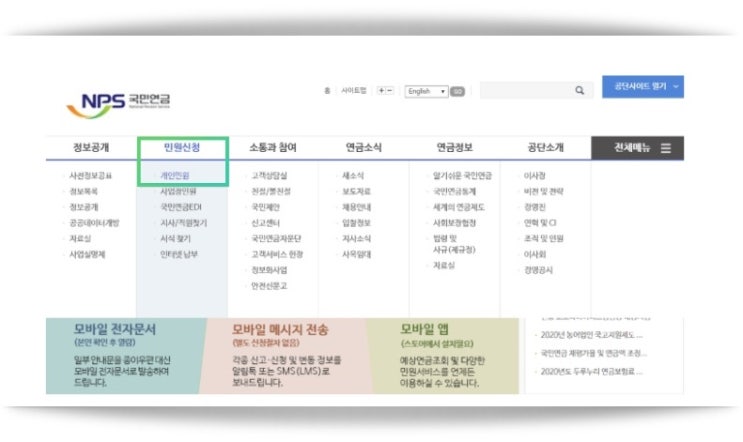Click the 모바일 메시지 전송 banner
The image size is (743, 442).
(x=287, y=356)
